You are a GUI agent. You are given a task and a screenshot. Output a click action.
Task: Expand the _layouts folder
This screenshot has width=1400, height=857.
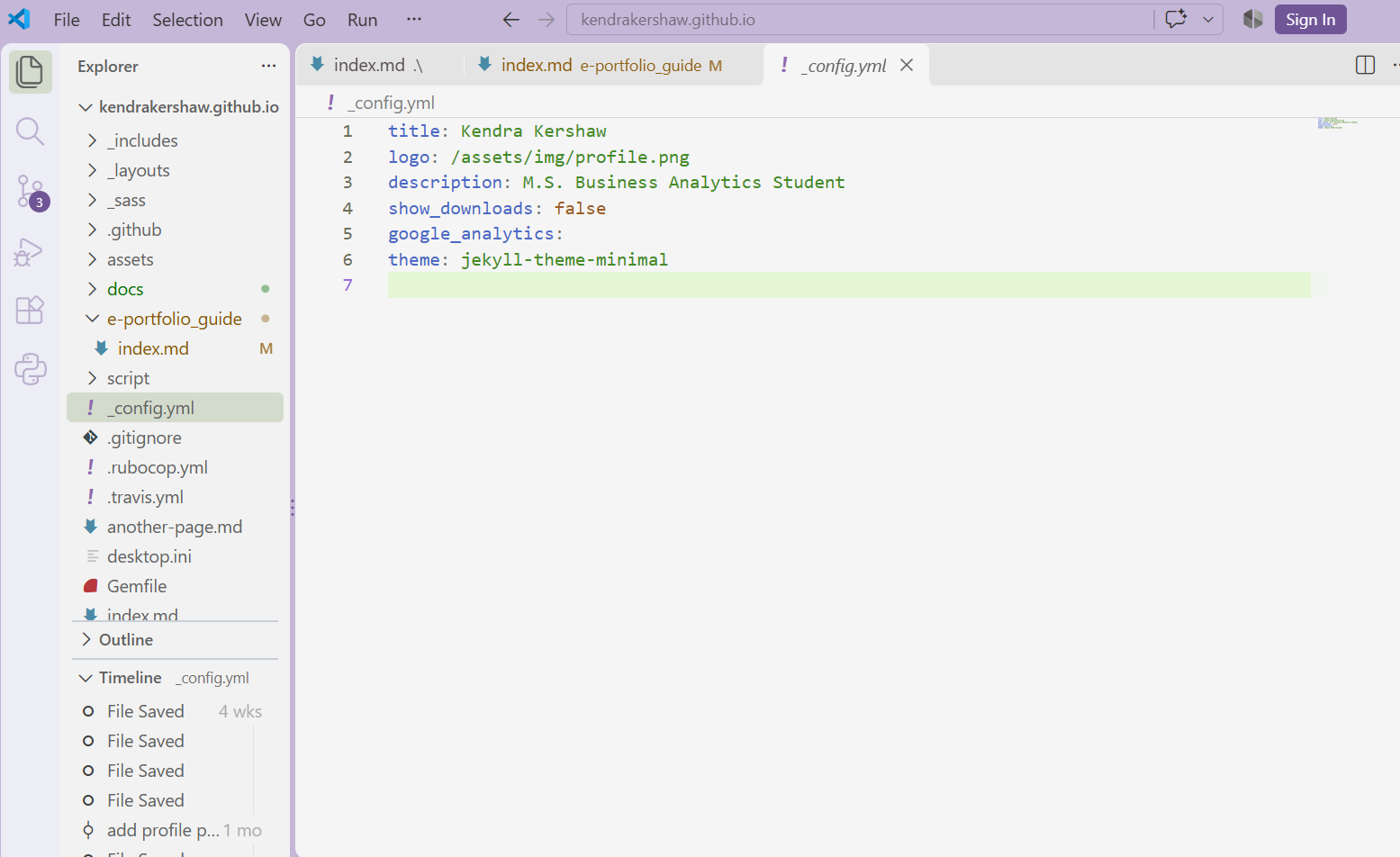[x=176, y=170]
